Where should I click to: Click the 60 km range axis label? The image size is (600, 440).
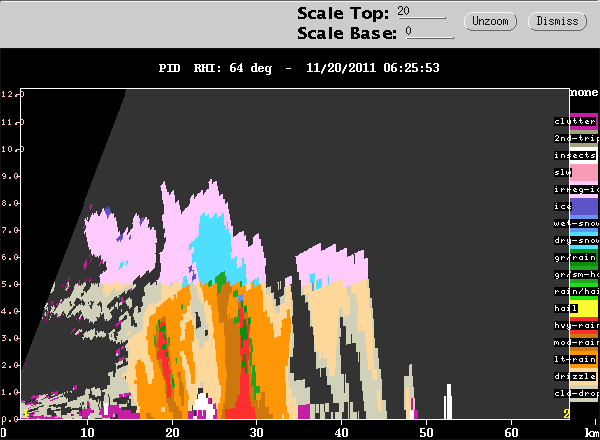(511, 433)
